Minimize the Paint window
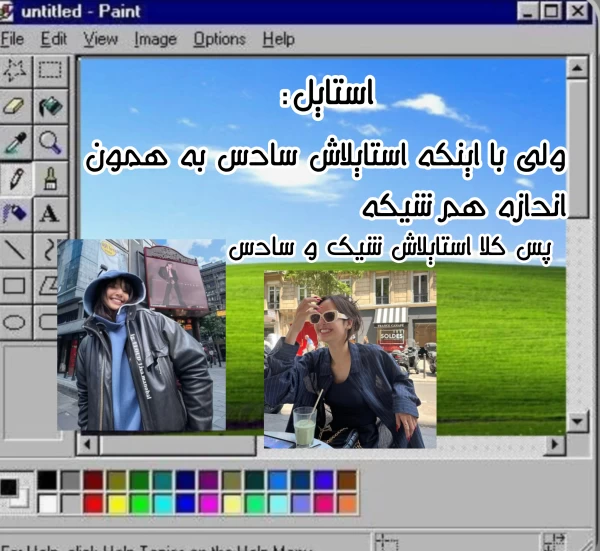Image resolution: width=600 pixels, height=551 pixels. 528,11
